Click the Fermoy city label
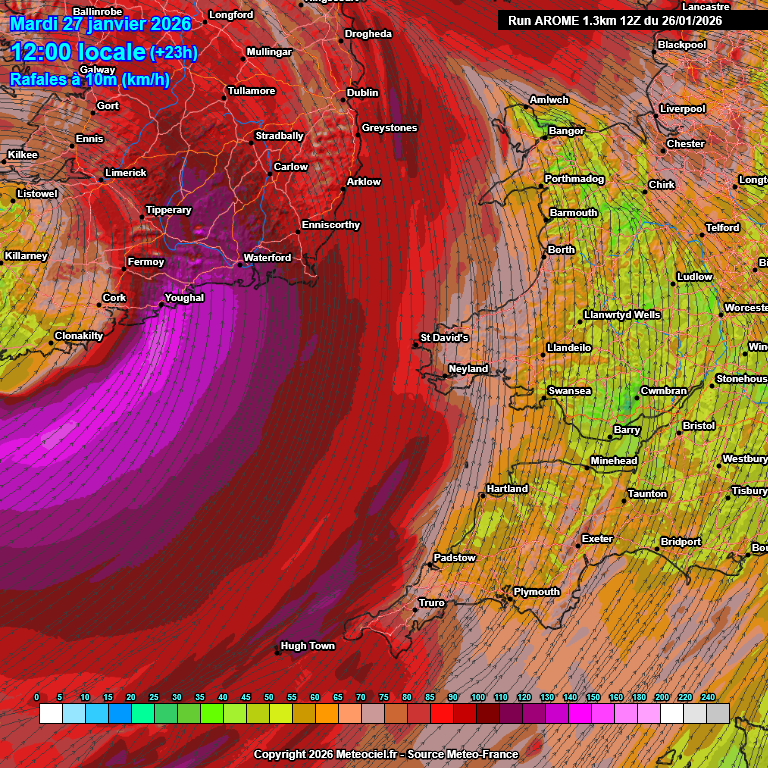 point(146,262)
